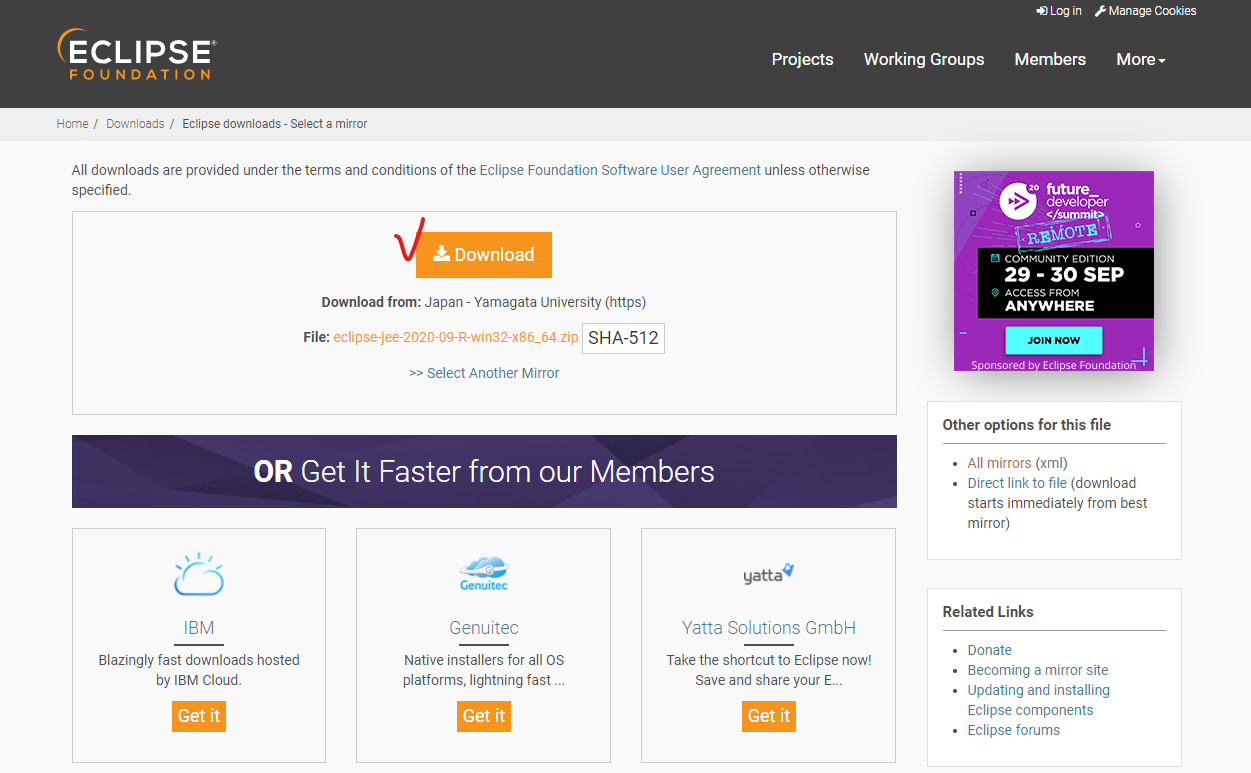Click the IBM cloud logo
Screen dimensions: 1251x773
199,575
